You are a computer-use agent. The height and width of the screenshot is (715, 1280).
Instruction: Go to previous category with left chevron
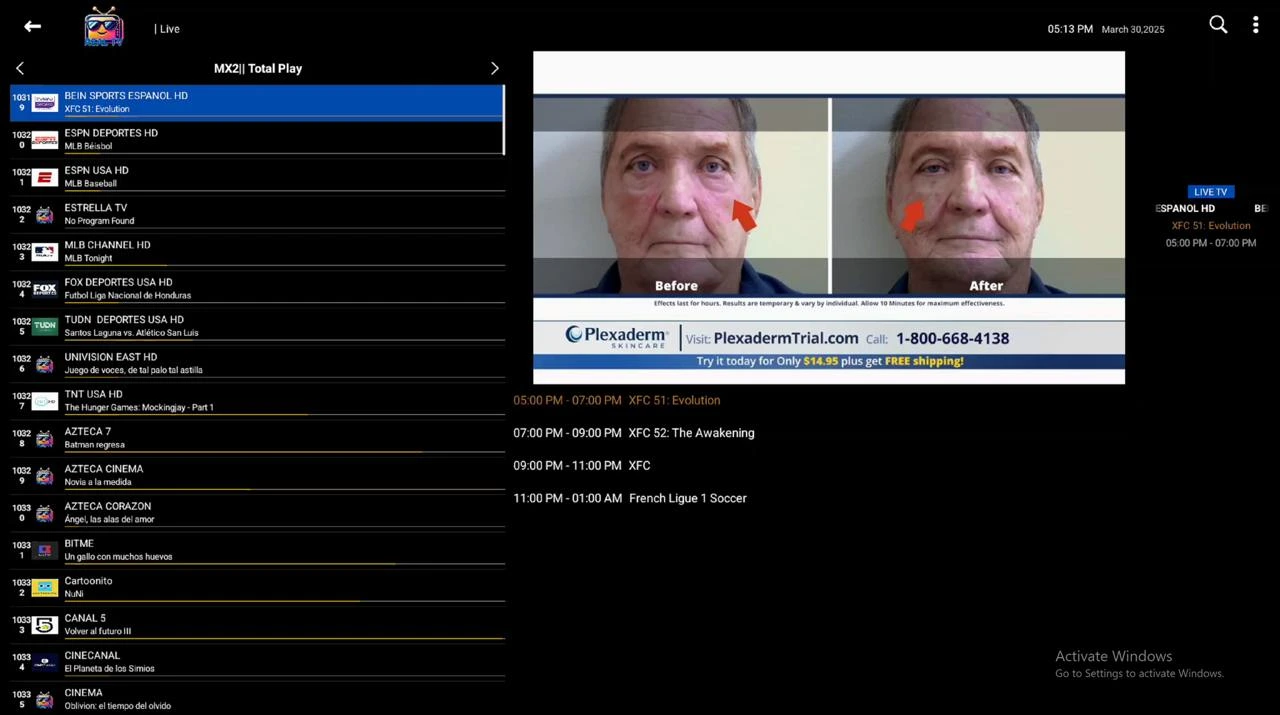click(x=20, y=68)
